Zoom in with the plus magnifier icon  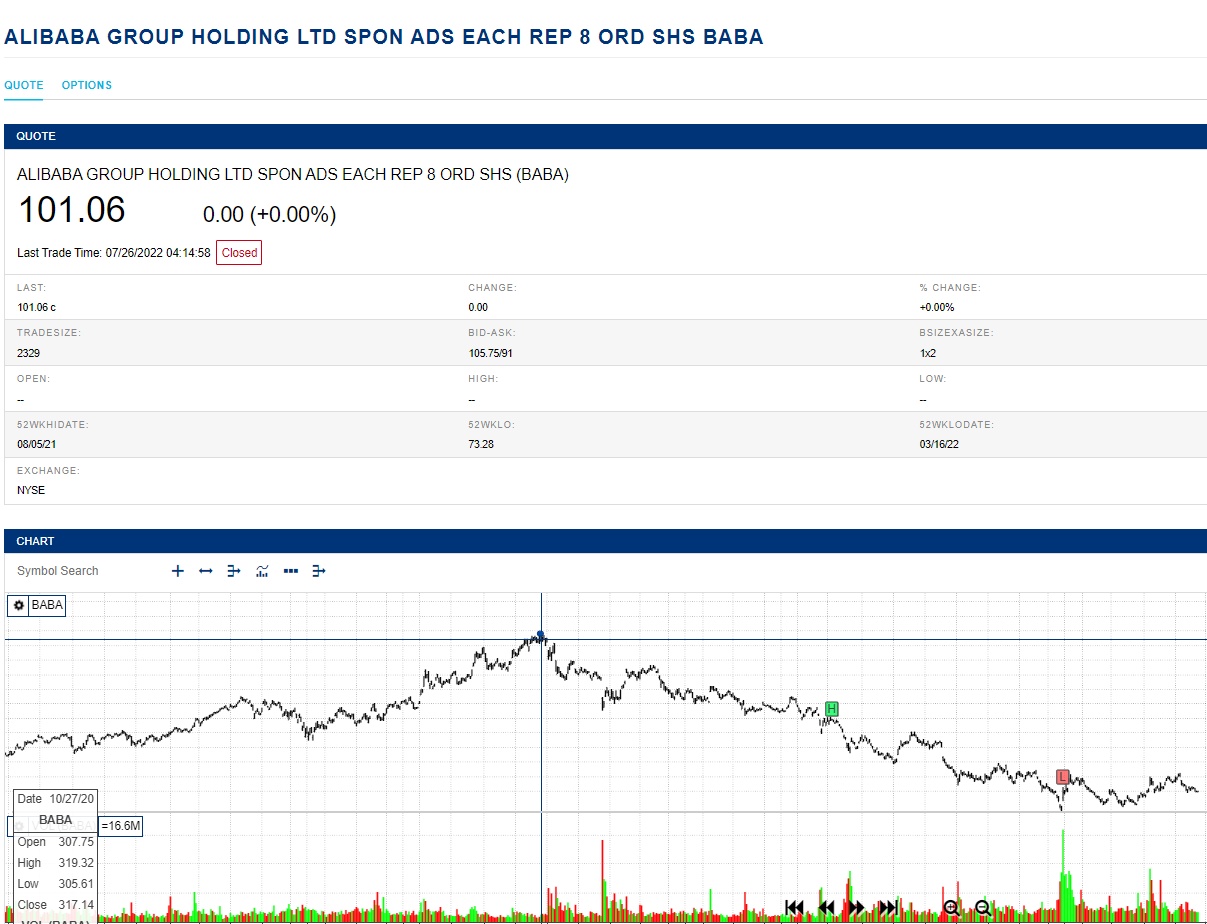click(952, 908)
